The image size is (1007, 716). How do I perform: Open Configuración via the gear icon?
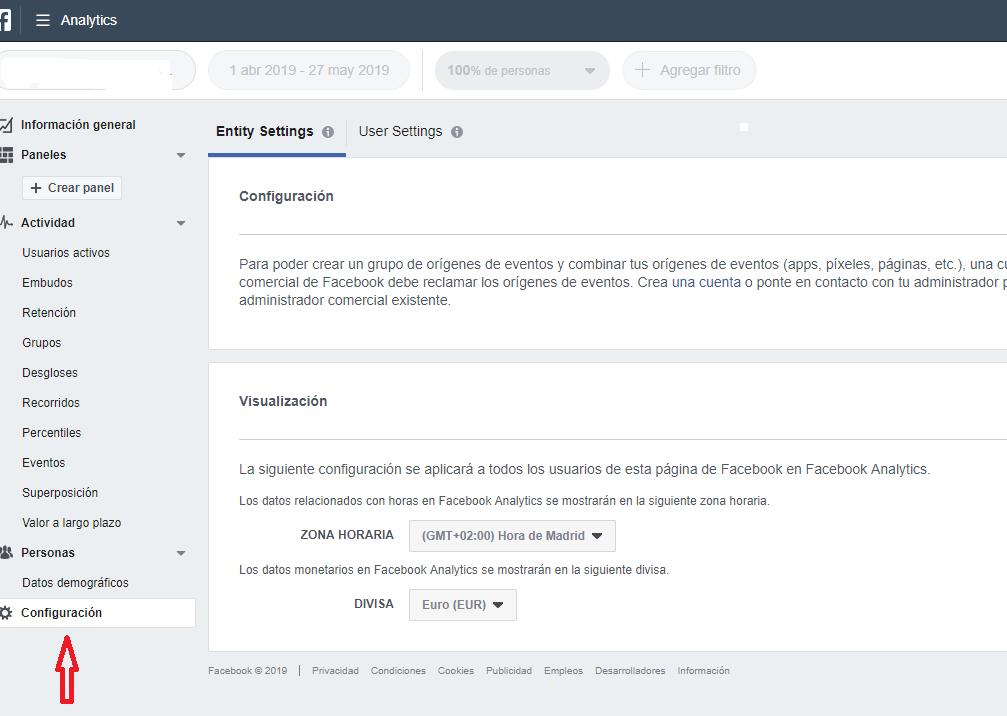coord(9,613)
